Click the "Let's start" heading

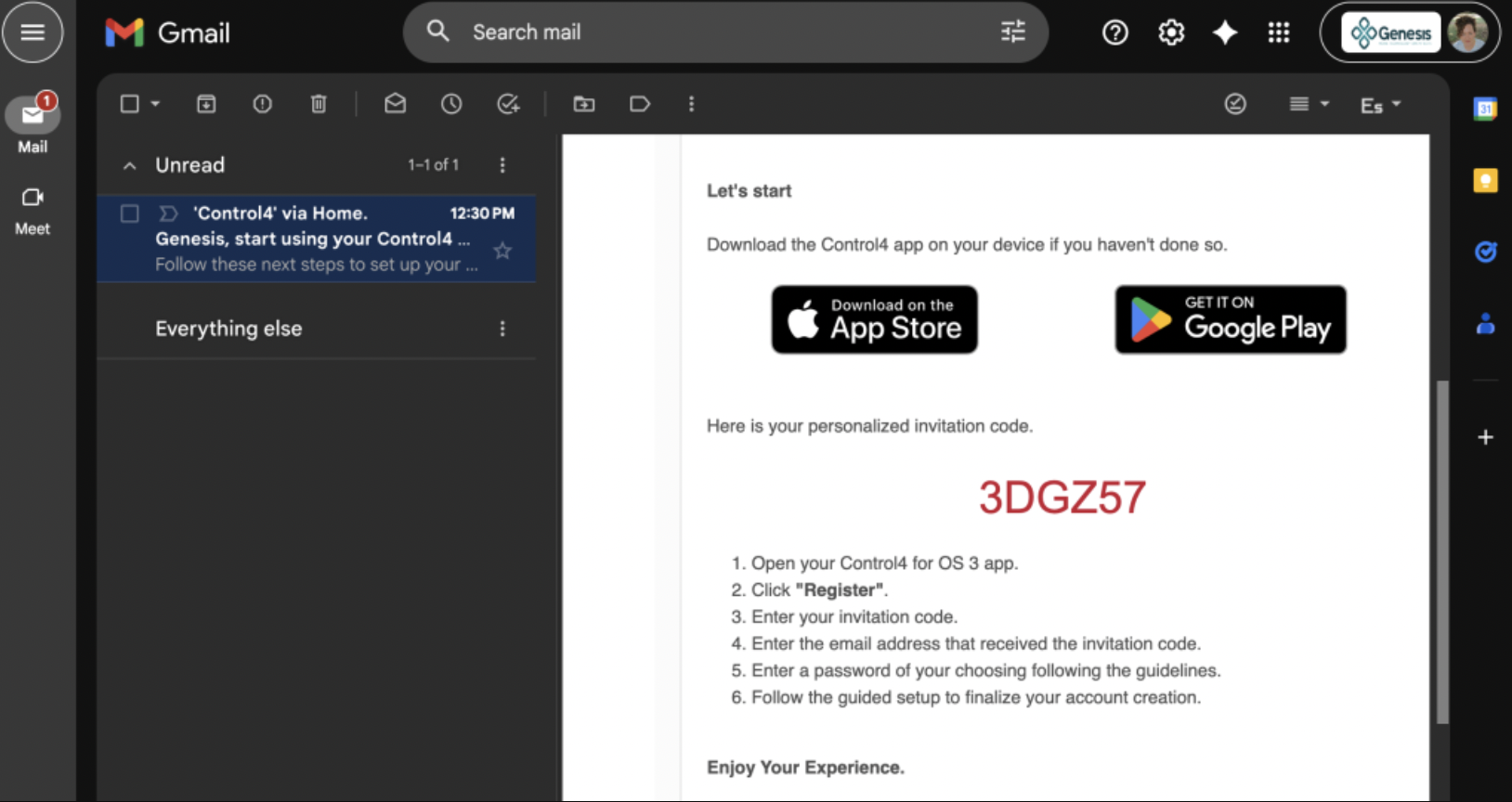(749, 191)
